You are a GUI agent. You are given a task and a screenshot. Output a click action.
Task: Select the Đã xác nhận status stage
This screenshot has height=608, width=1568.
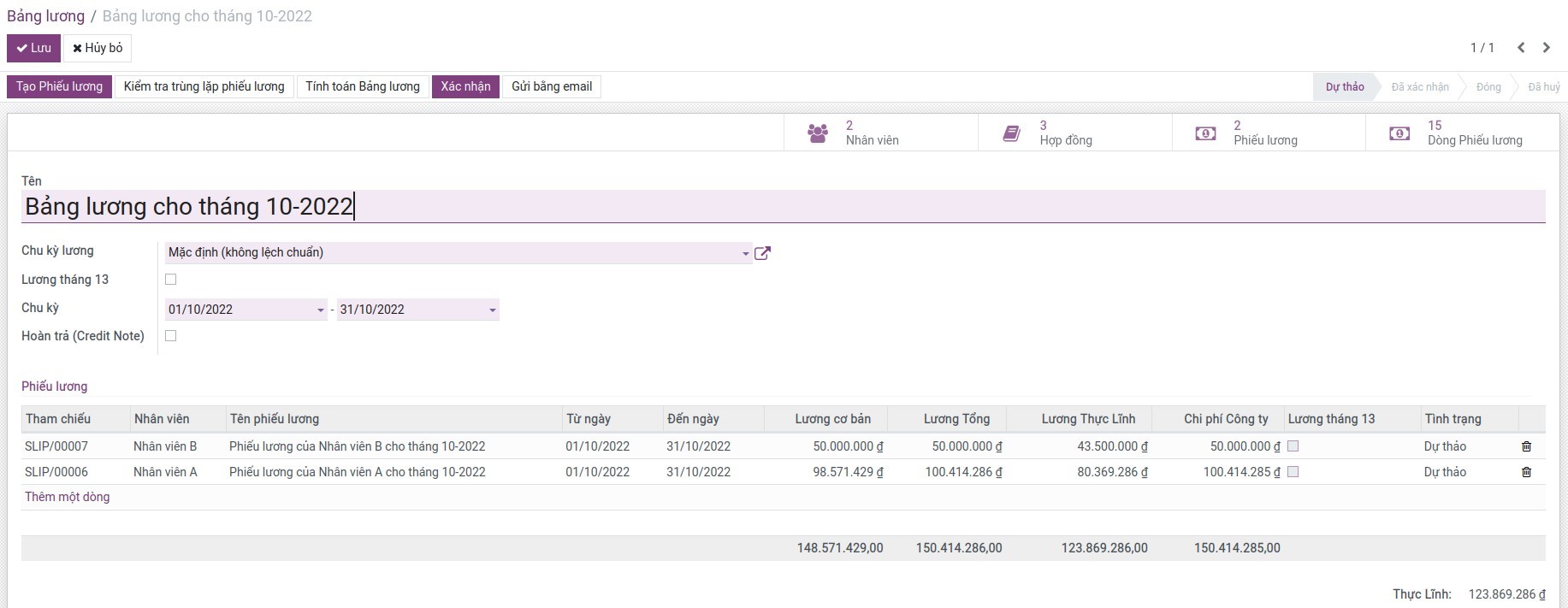[1420, 87]
